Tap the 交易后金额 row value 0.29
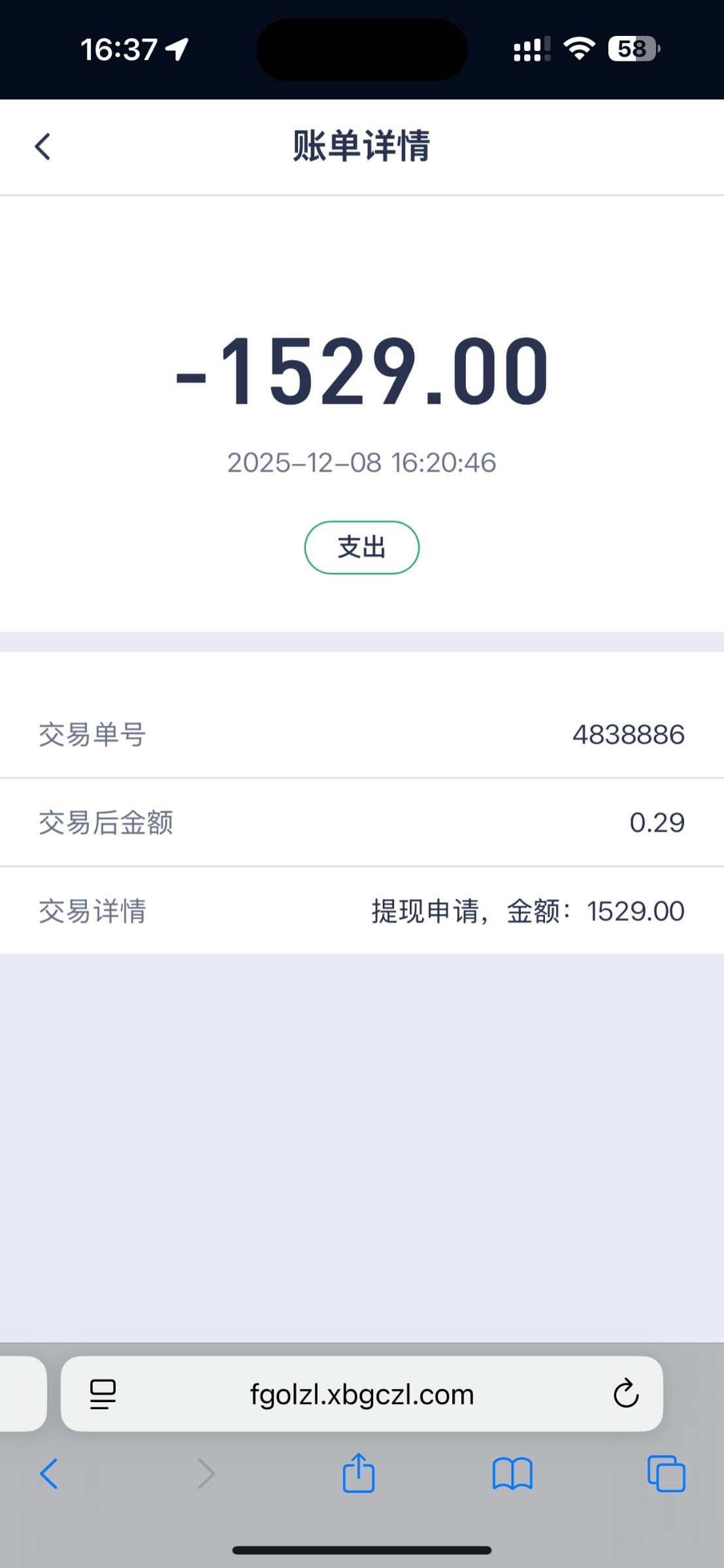This screenshot has height=1568, width=724. [657, 823]
